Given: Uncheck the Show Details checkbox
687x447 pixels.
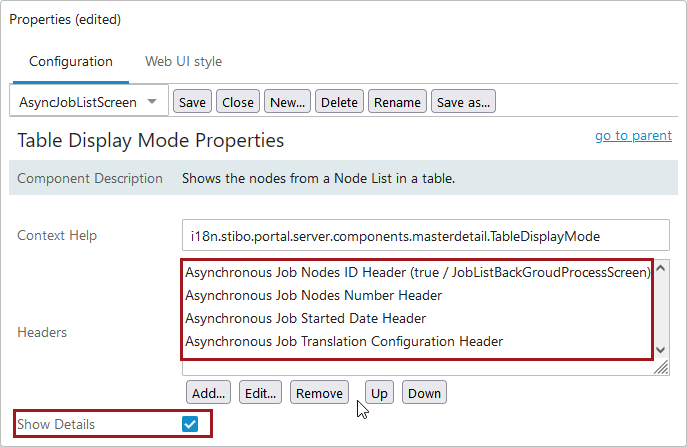Looking at the screenshot, I should pyautogui.click(x=190, y=424).
